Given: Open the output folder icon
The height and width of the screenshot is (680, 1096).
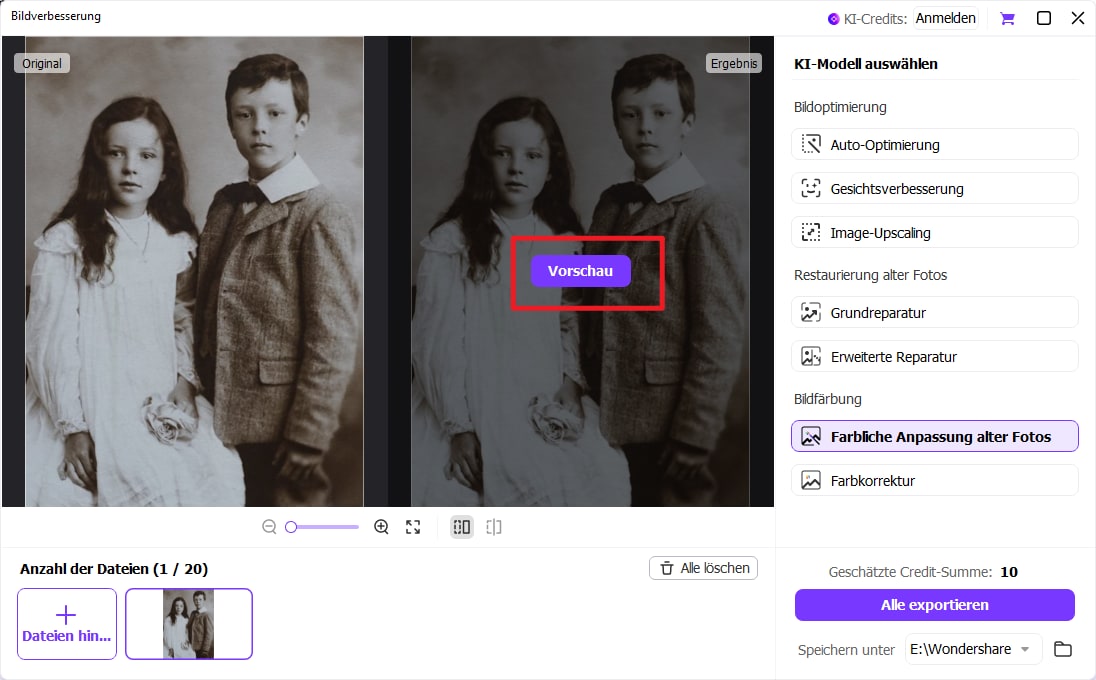Looking at the screenshot, I should (1063, 650).
